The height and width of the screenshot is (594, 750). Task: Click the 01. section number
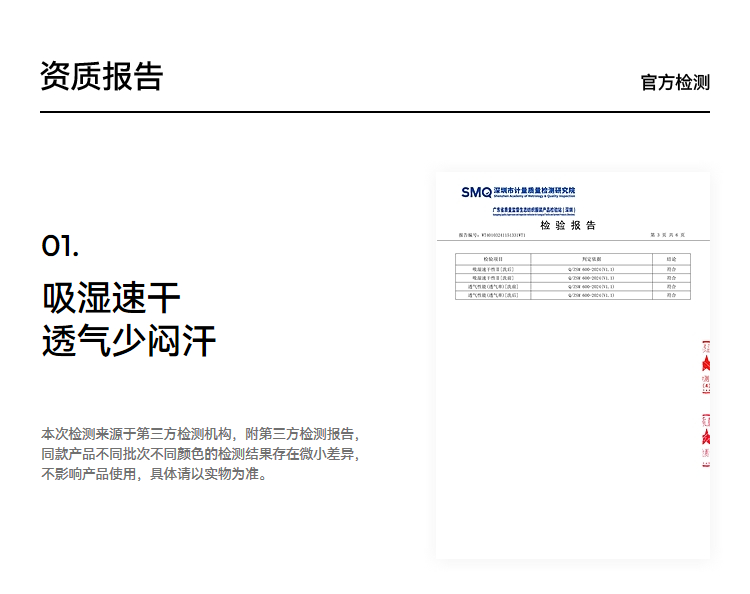[60, 245]
